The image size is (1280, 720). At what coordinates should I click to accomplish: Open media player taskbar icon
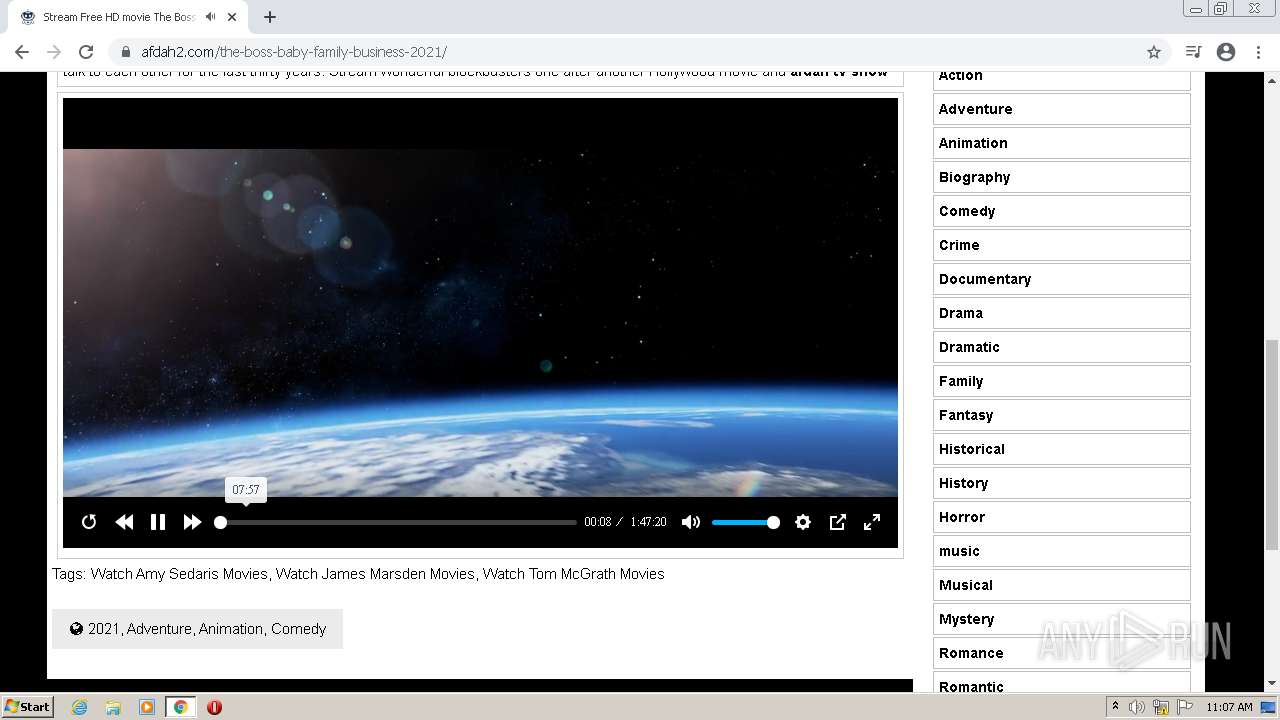point(147,707)
